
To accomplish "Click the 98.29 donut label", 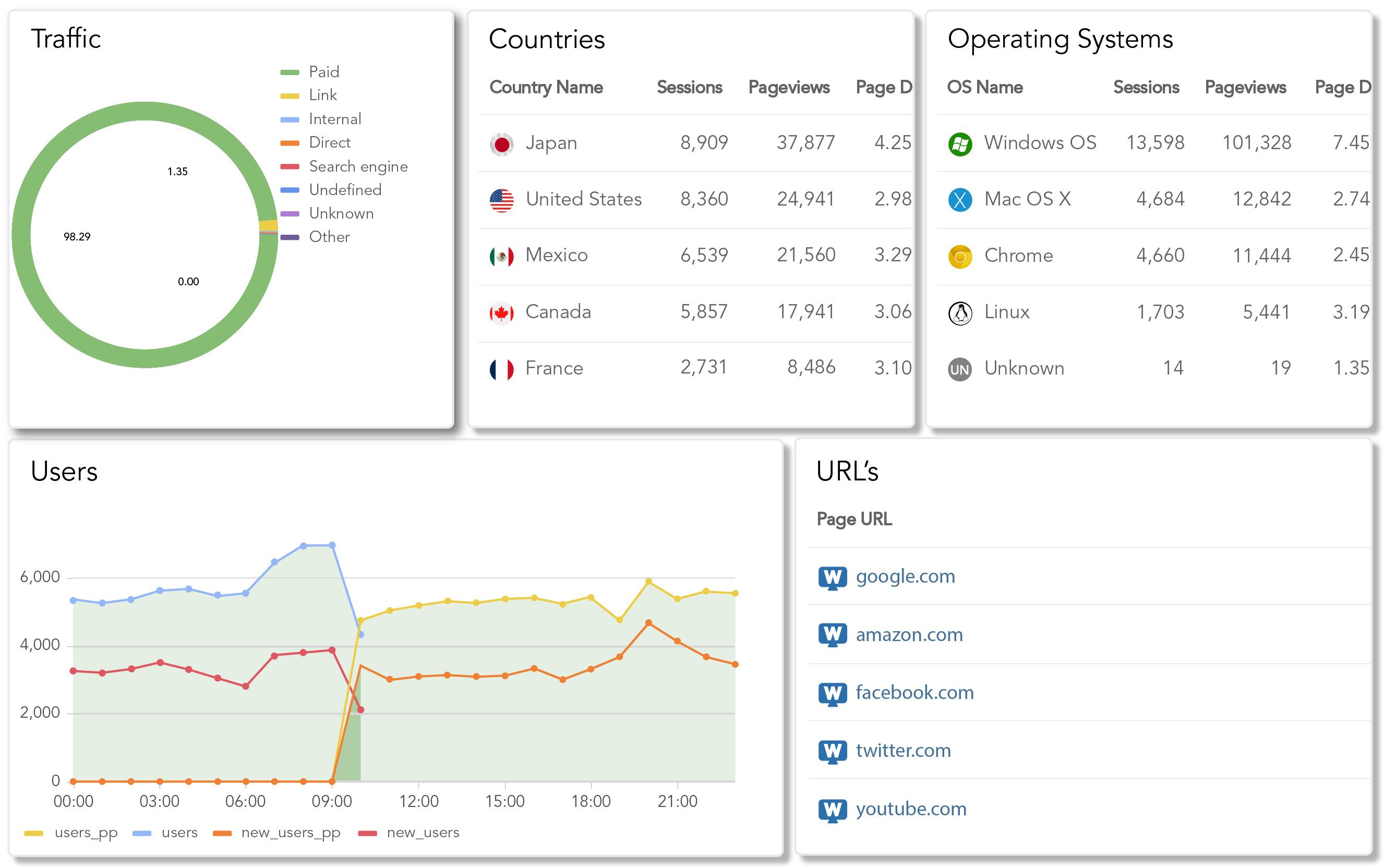I will [x=77, y=236].
